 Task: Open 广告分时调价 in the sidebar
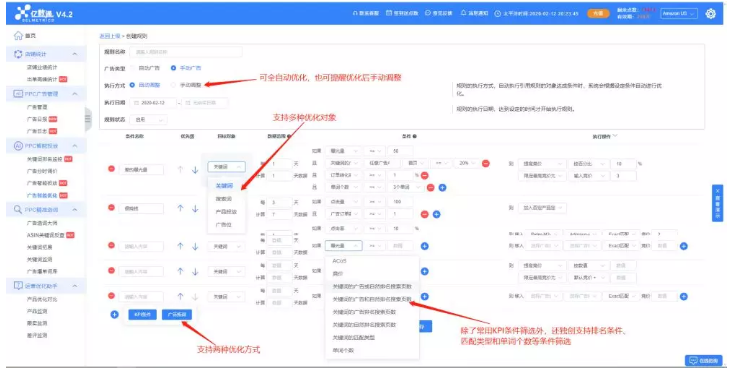tap(42, 171)
